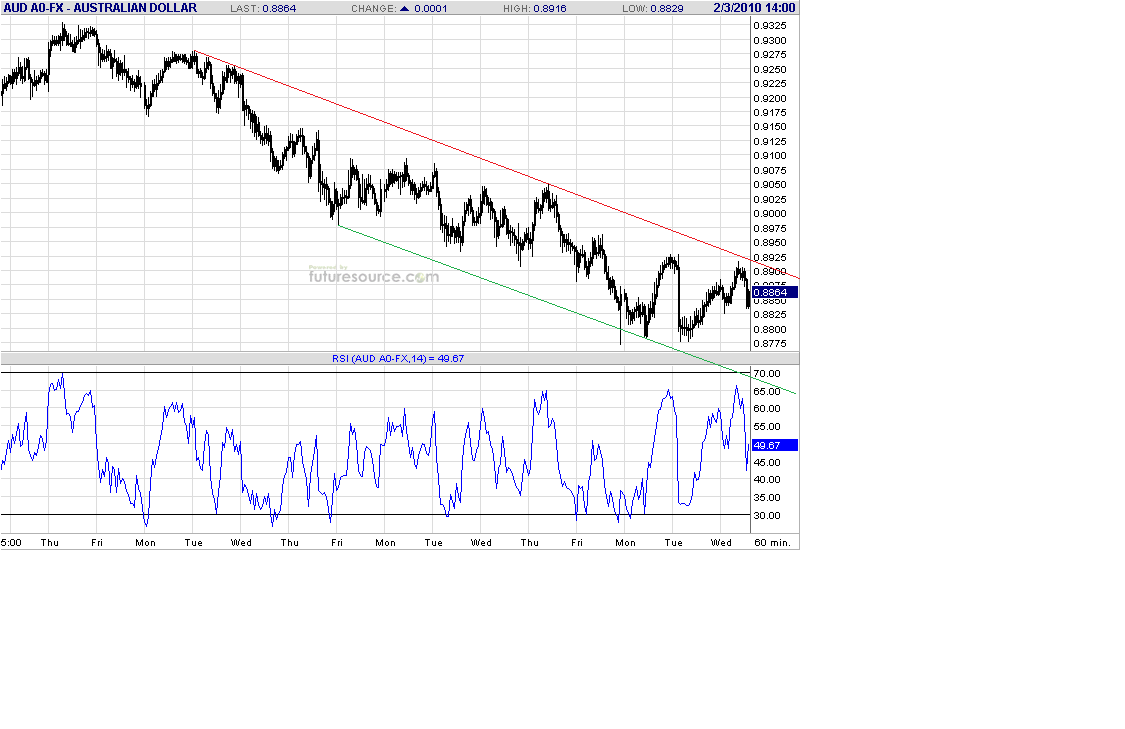Click the HIGH: 0.8916 header value

535,9
